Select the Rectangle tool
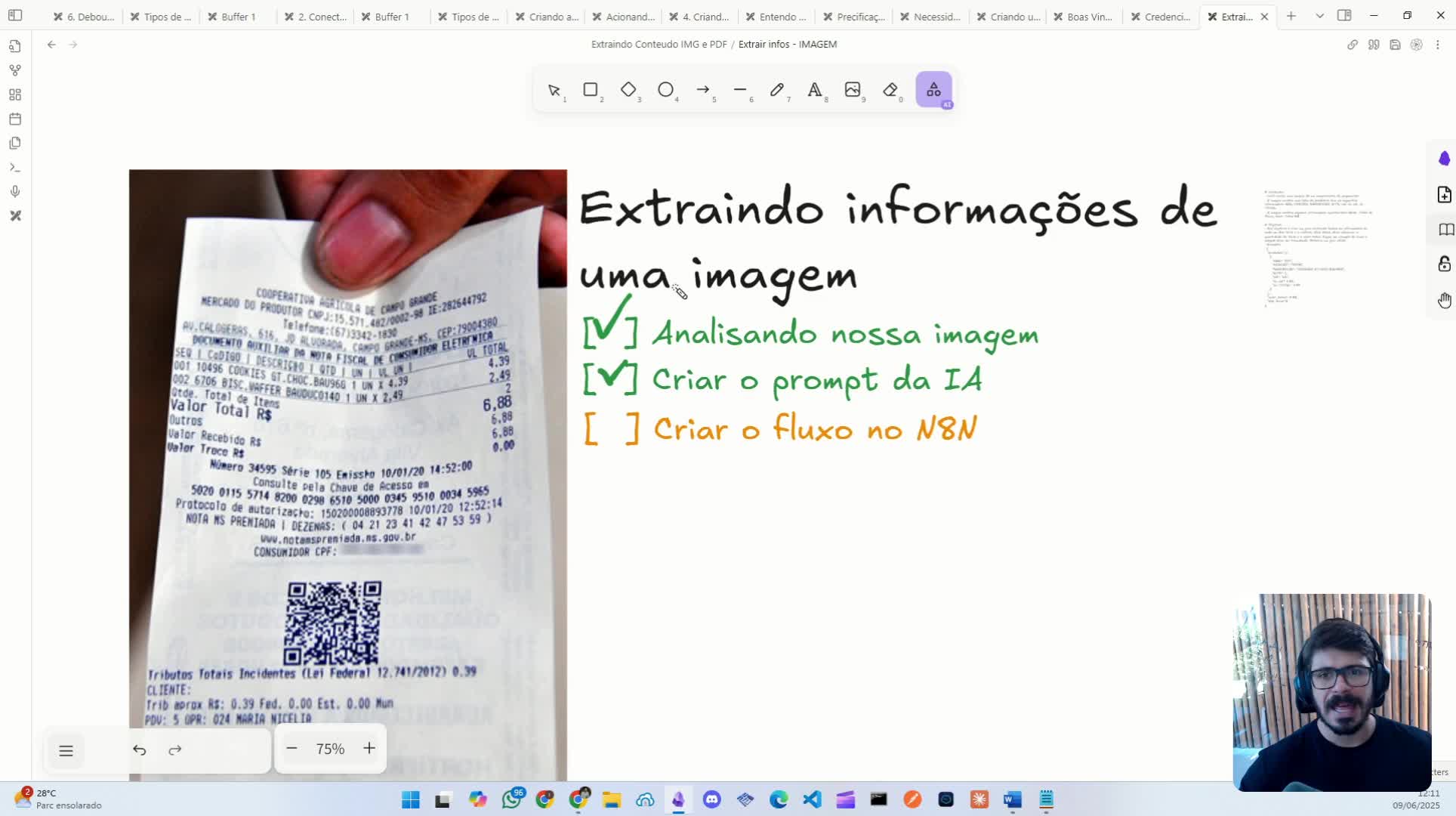This screenshot has height=816, width=1456. [x=591, y=90]
